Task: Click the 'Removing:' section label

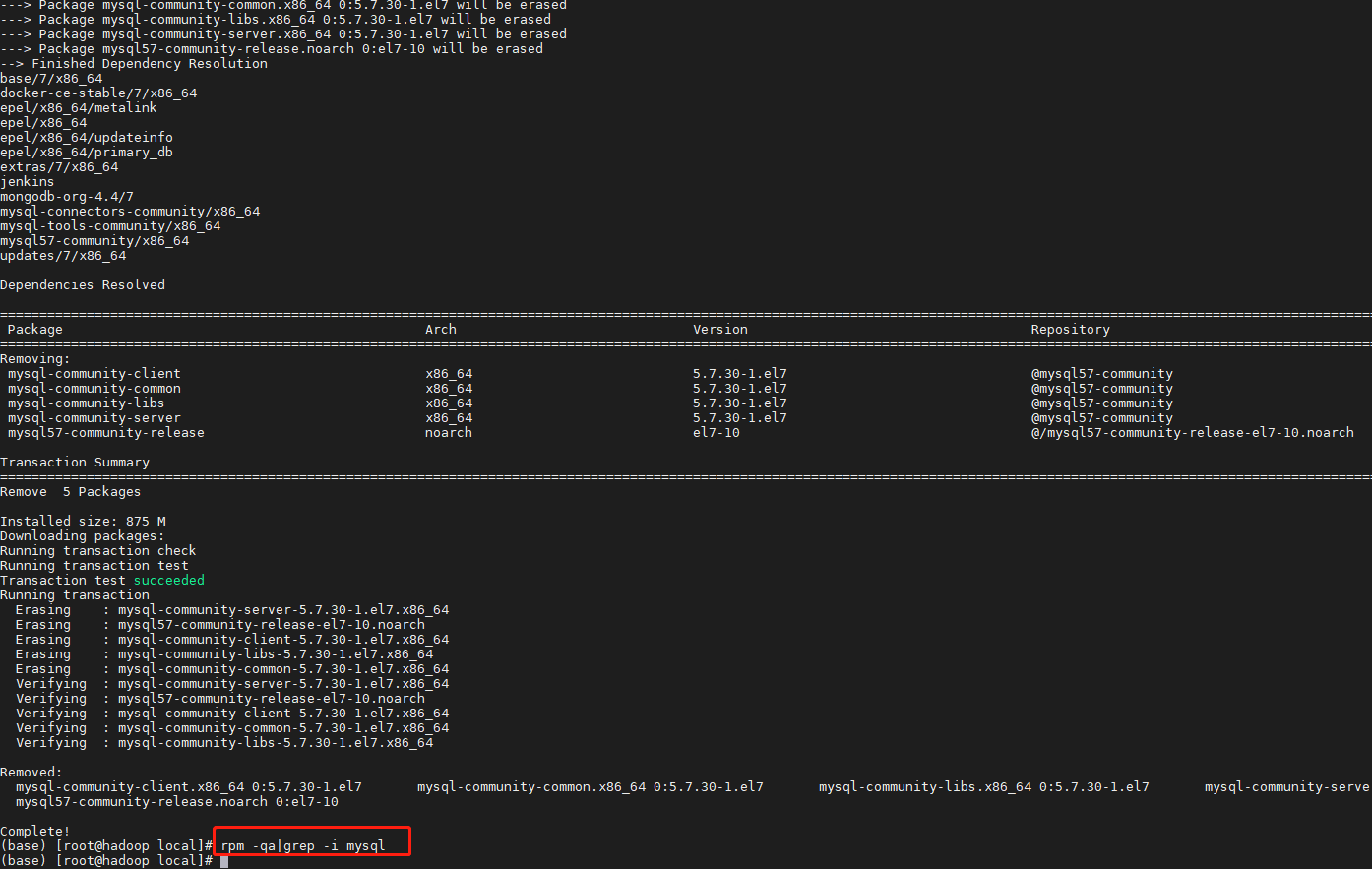Action: (x=35, y=358)
